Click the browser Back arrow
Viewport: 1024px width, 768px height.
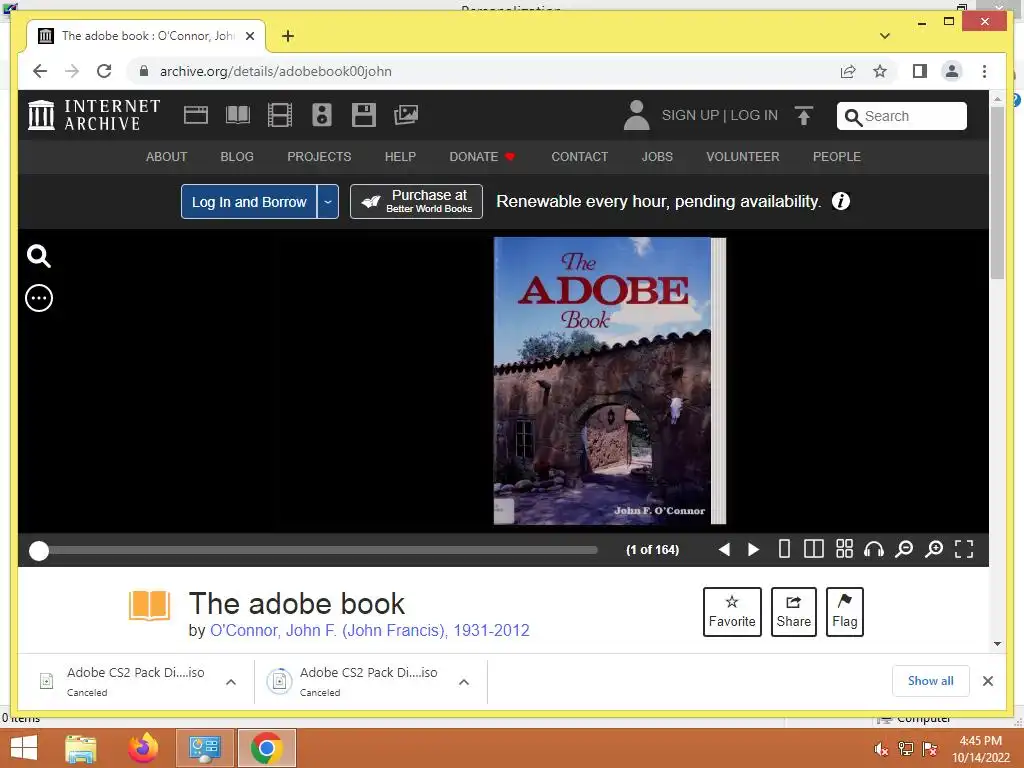pyautogui.click(x=40, y=71)
